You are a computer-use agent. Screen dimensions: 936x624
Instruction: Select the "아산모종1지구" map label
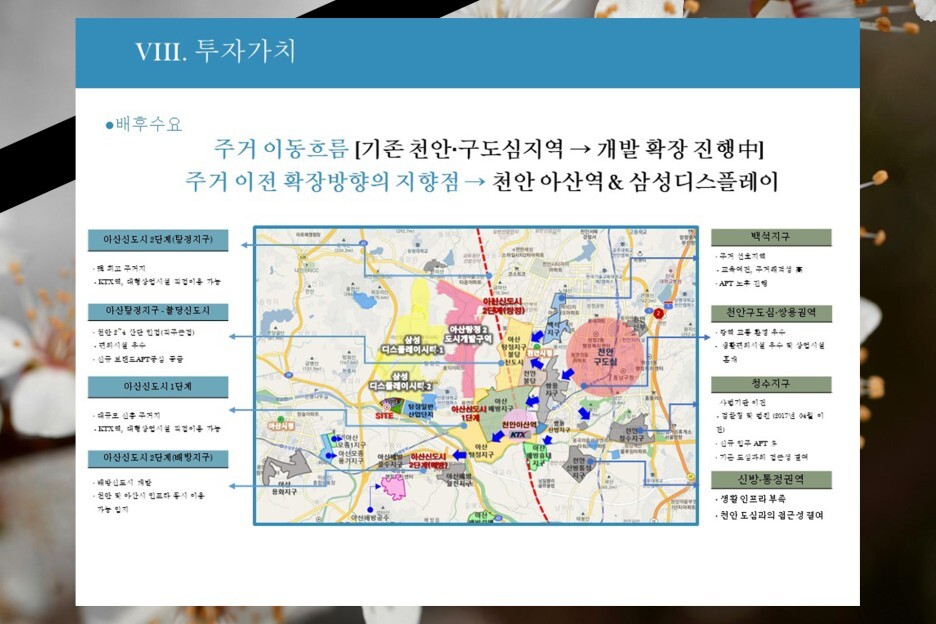click(x=352, y=441)
